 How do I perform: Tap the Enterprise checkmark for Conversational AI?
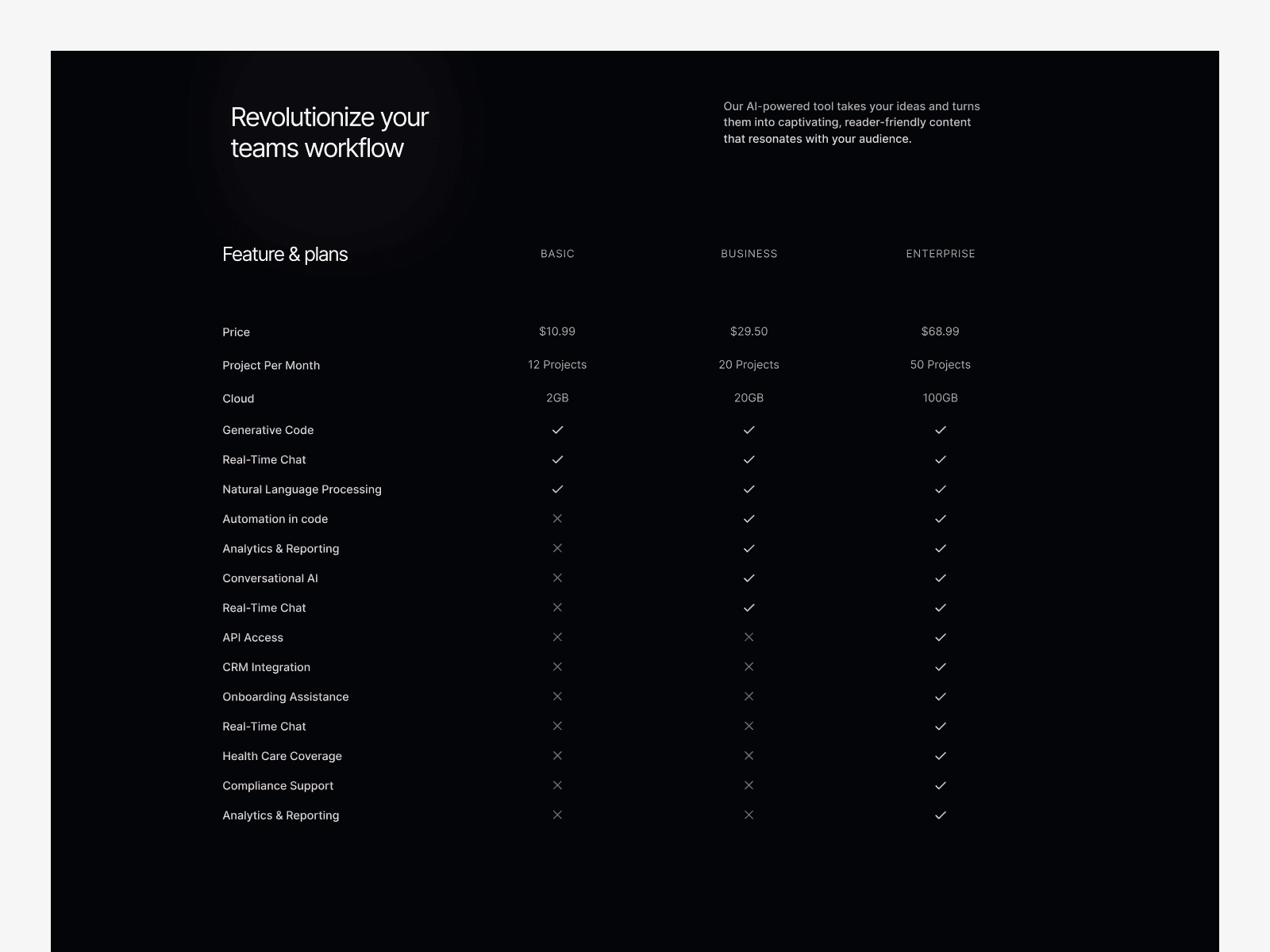941,578
